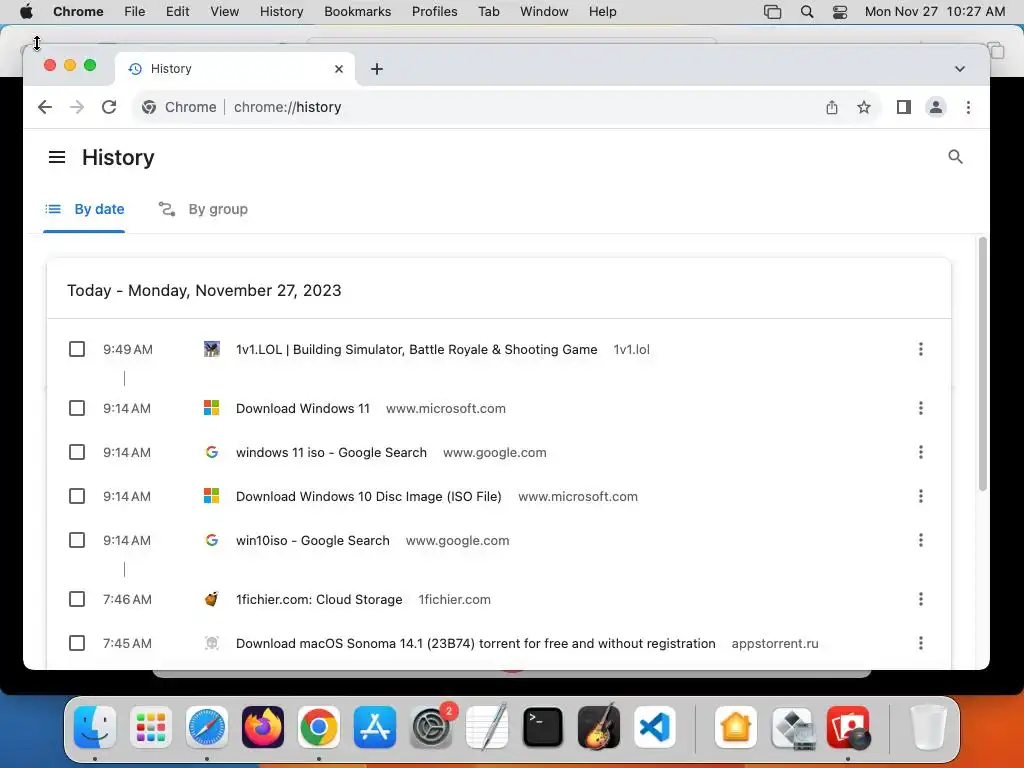The height and width of the screenshot is (768, 1024).
Task: Open the 1fichier.com: Cloud Storage link
Action: [x=319, y=600]
